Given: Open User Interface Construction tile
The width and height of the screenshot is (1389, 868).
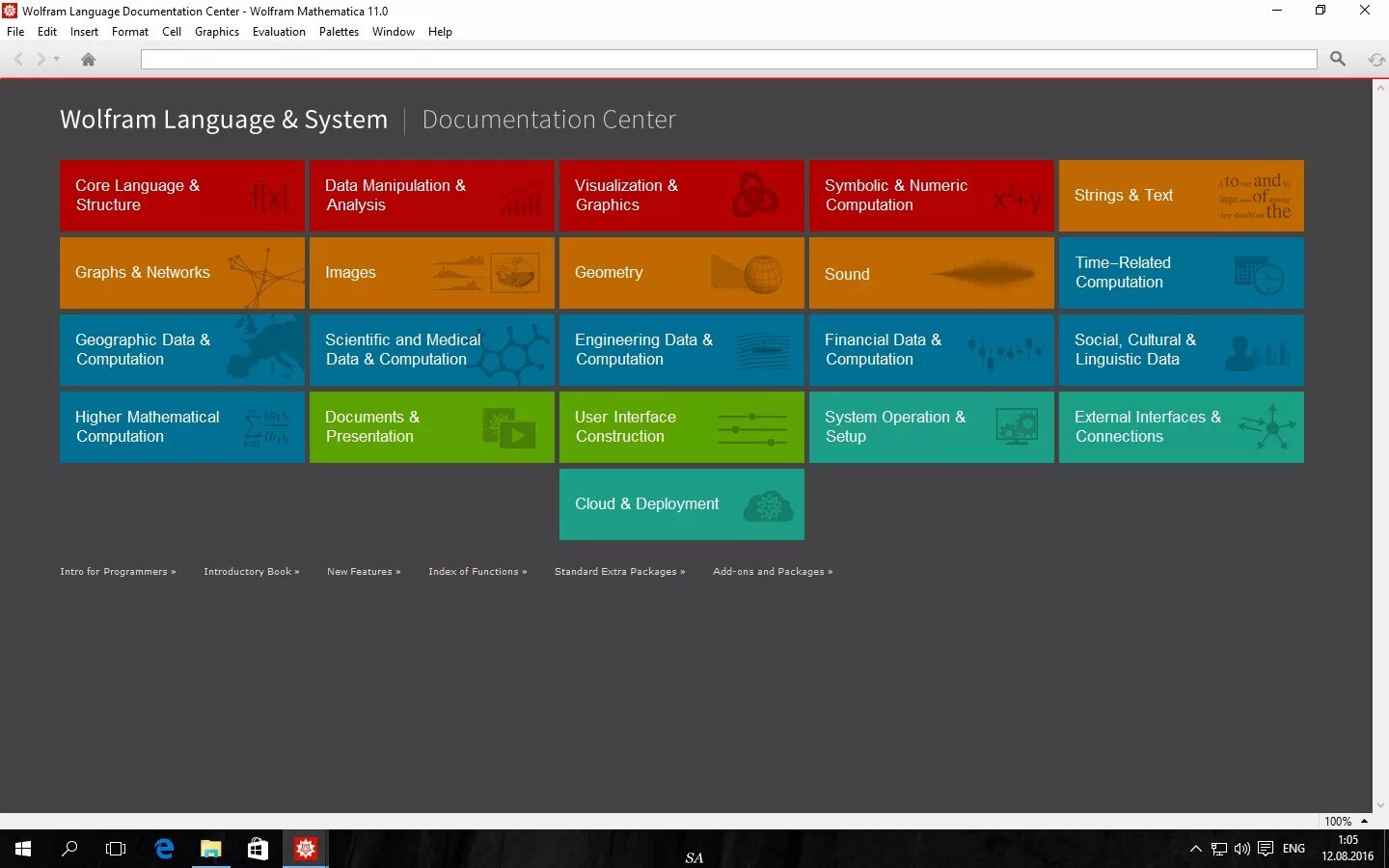Looking at the screenshot, I should (682, 427).
